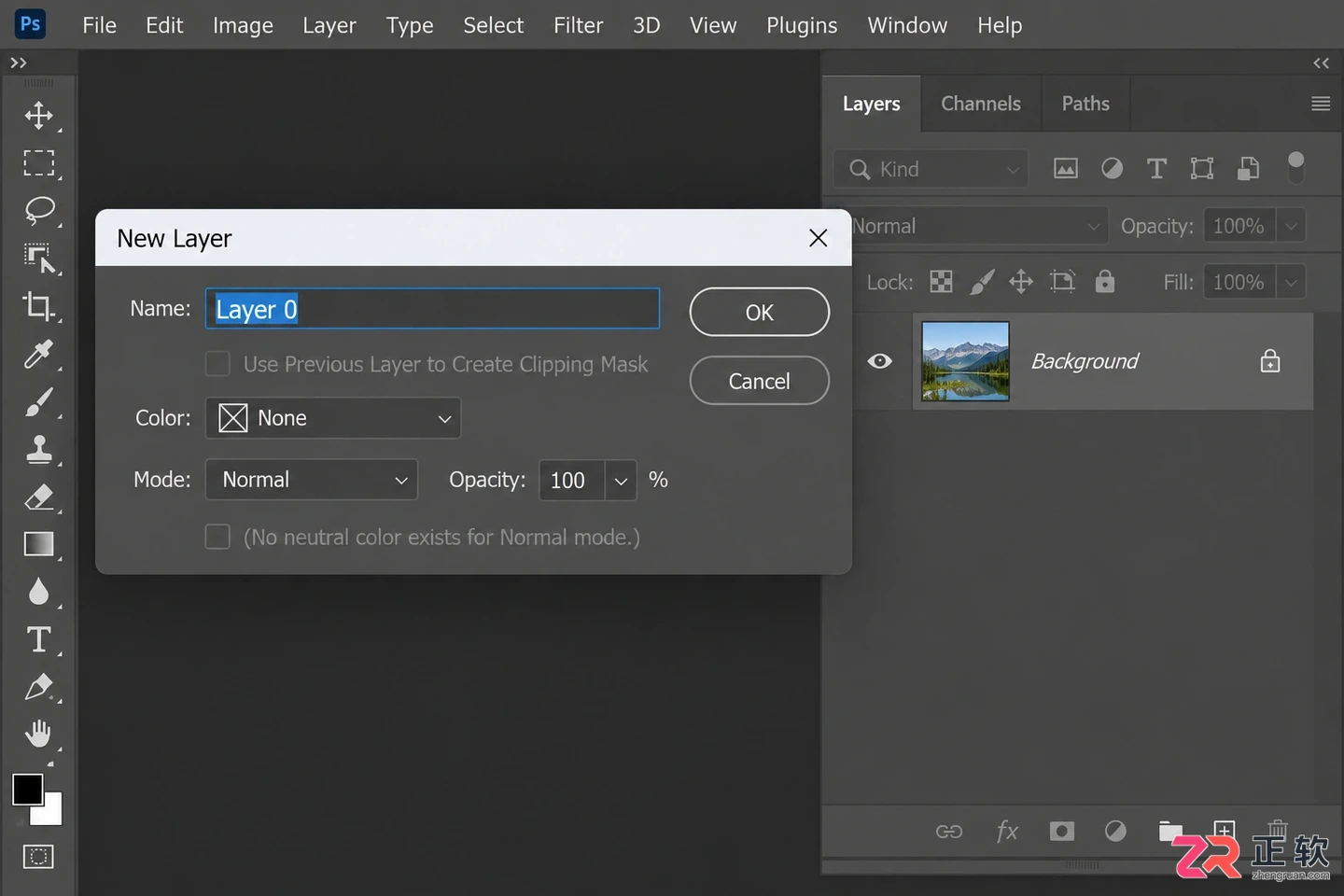
Task: Toggle the layer filtering switch
Action: click(x=1295, y=168)
